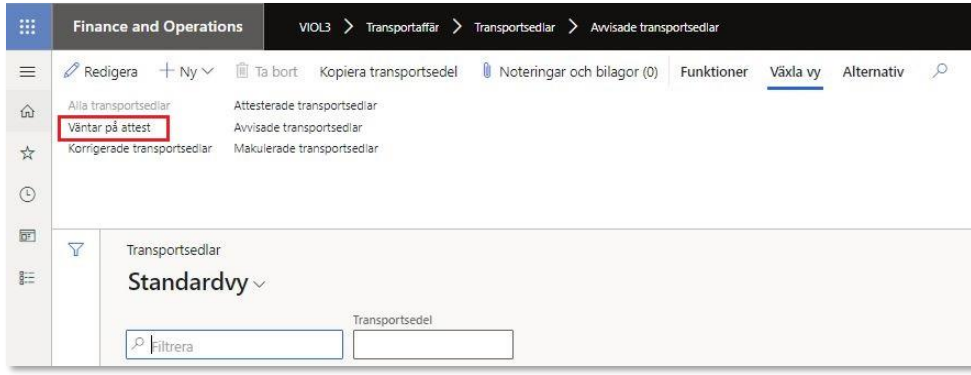
Task: Go to Home via house icon
Action: pyautogui.click(x=28, y=112)
